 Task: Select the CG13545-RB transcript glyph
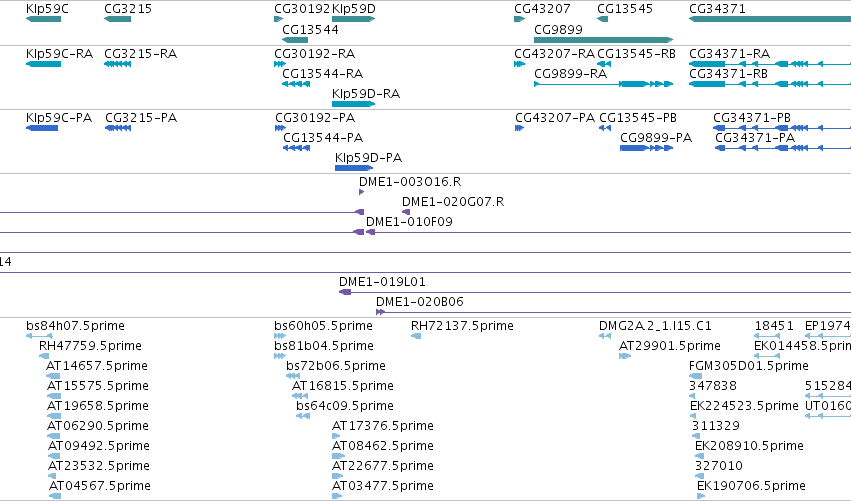[x=604, y=64]
